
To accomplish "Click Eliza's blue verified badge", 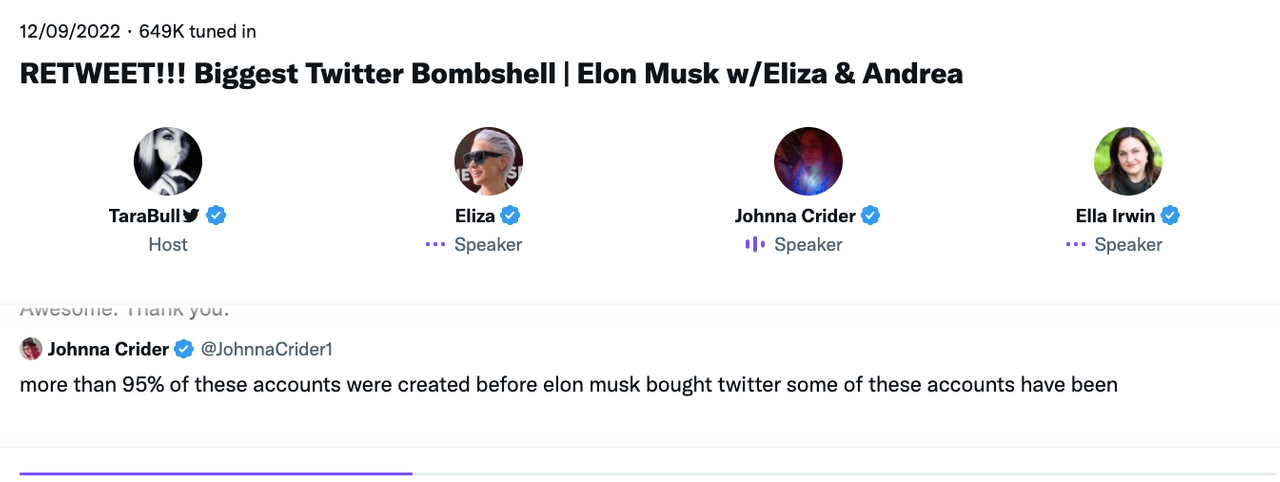I will (x=511, y=215).
